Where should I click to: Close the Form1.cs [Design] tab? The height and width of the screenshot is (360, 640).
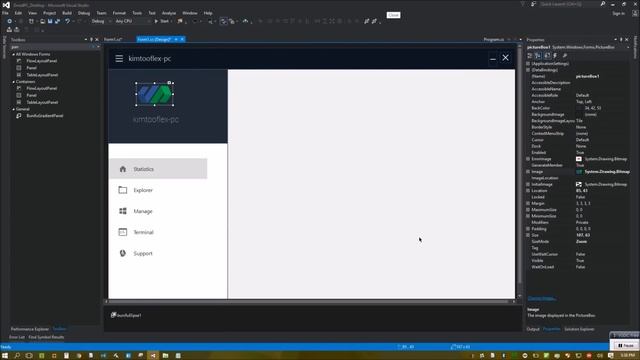coord(182,40)
